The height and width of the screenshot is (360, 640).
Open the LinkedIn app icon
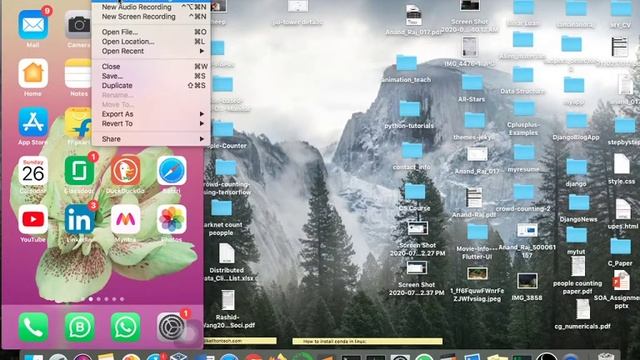click(x=79, y=220)
